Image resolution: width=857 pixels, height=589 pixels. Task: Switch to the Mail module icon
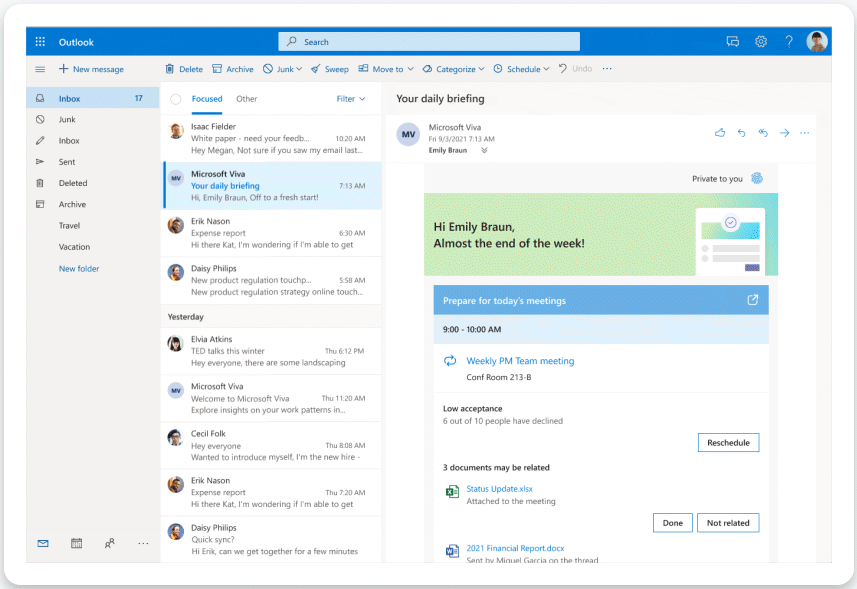(x=43, y=543)
